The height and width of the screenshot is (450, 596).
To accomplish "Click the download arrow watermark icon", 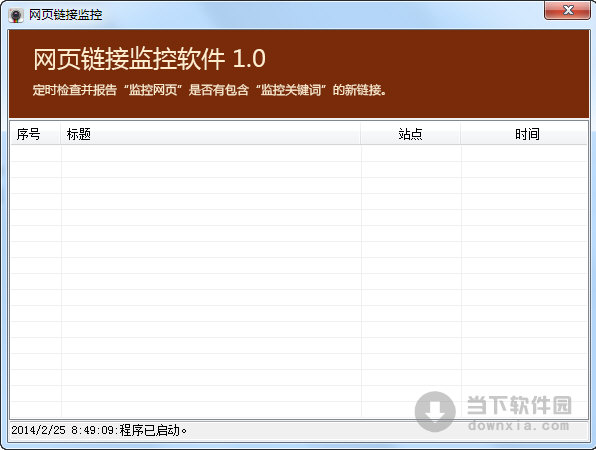I will click(435, 412).
